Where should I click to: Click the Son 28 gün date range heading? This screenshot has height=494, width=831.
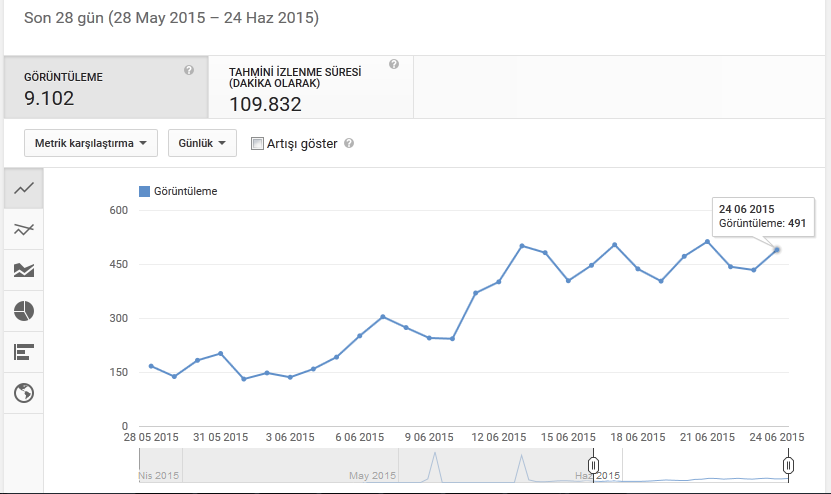pyautogui.click(x=171, y=17)
